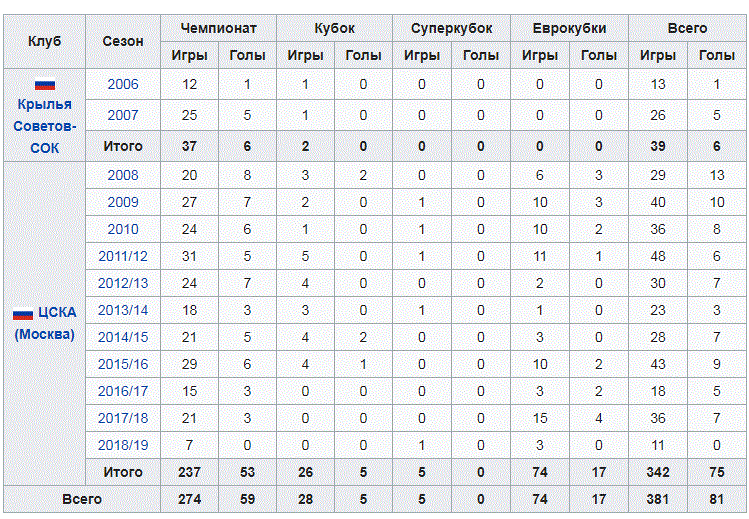Open the 2013/14 season link

123,310
